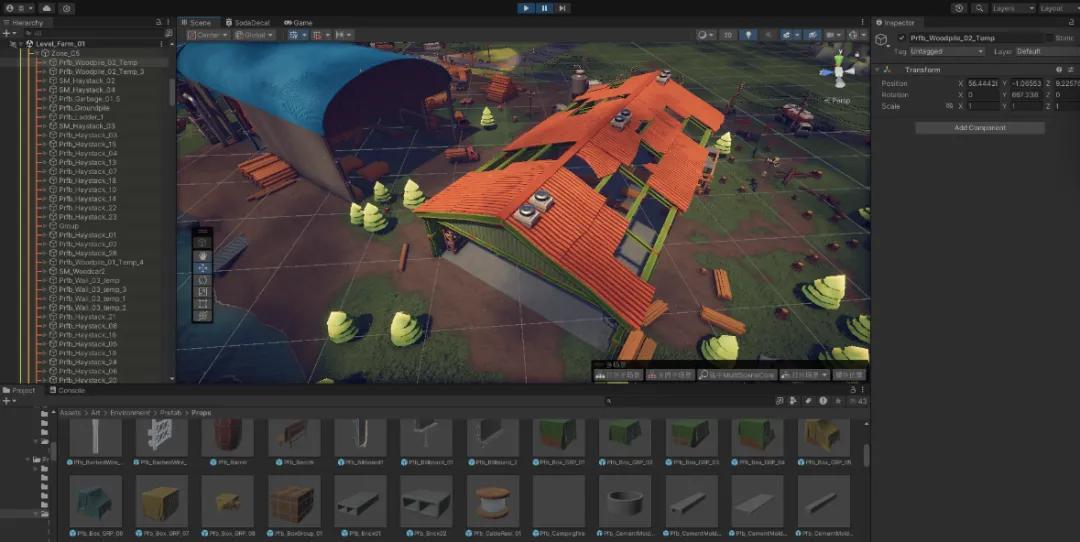
Task: Collapse the Transform component section
Action: [x=878, y=69]
